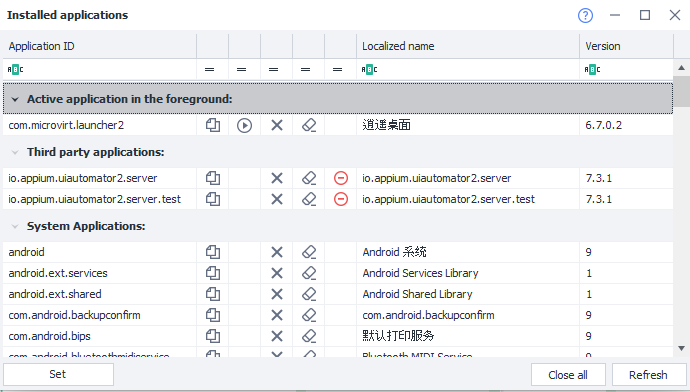Select version 6.7.0.2 cell

click(626, 125)
